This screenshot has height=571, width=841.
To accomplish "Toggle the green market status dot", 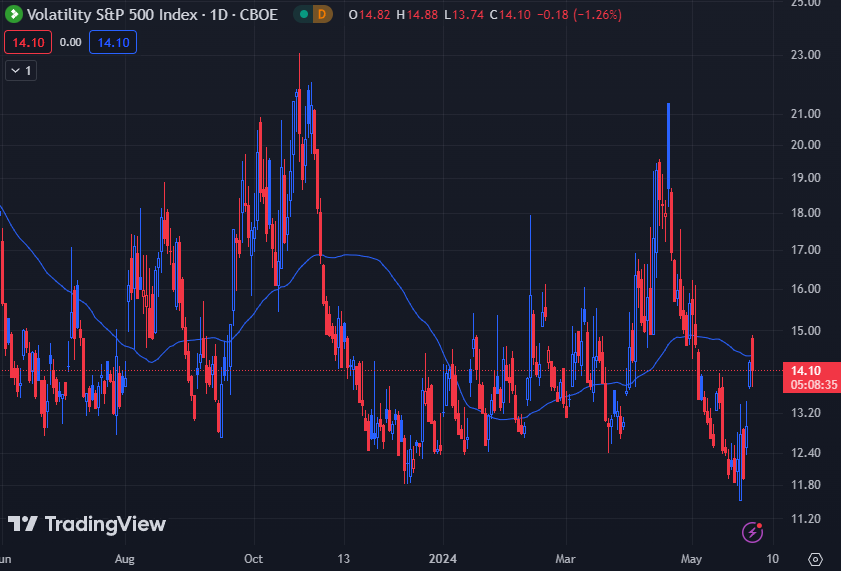I will [x=304, y=14].
